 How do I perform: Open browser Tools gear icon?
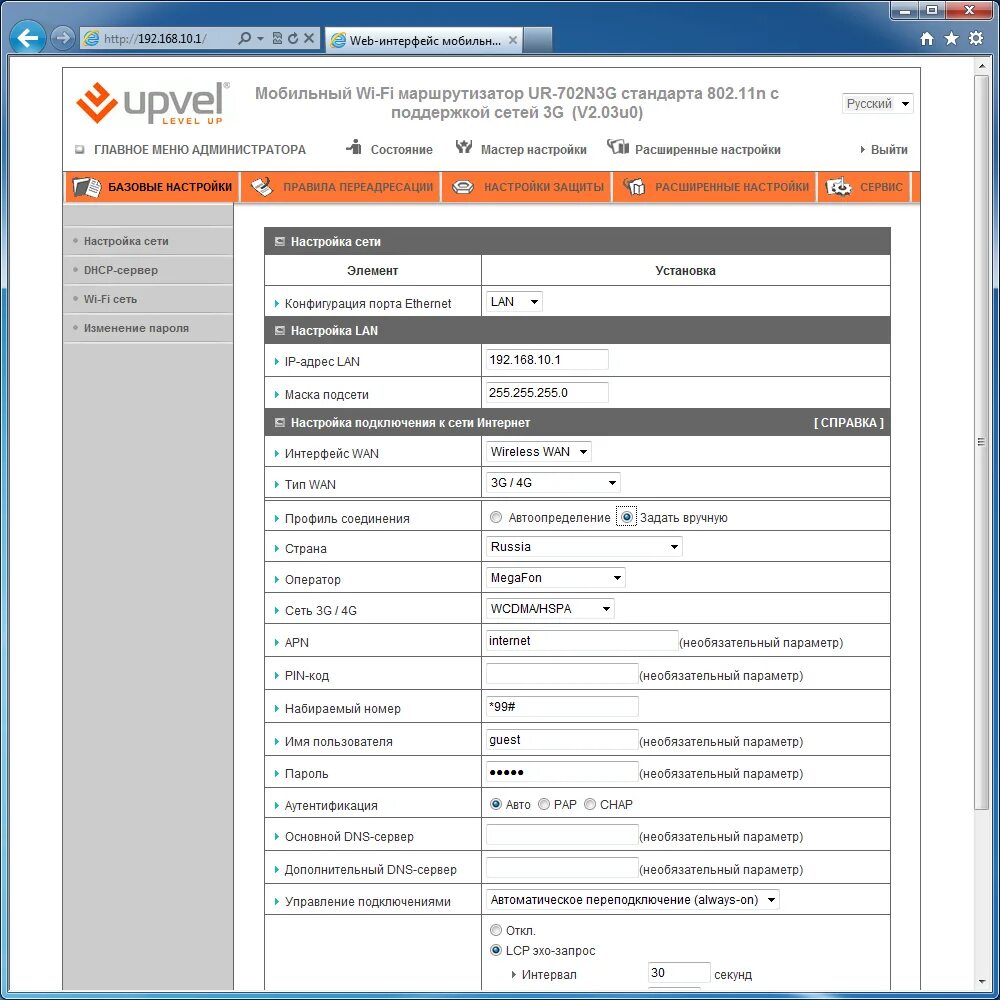[976, 38]
